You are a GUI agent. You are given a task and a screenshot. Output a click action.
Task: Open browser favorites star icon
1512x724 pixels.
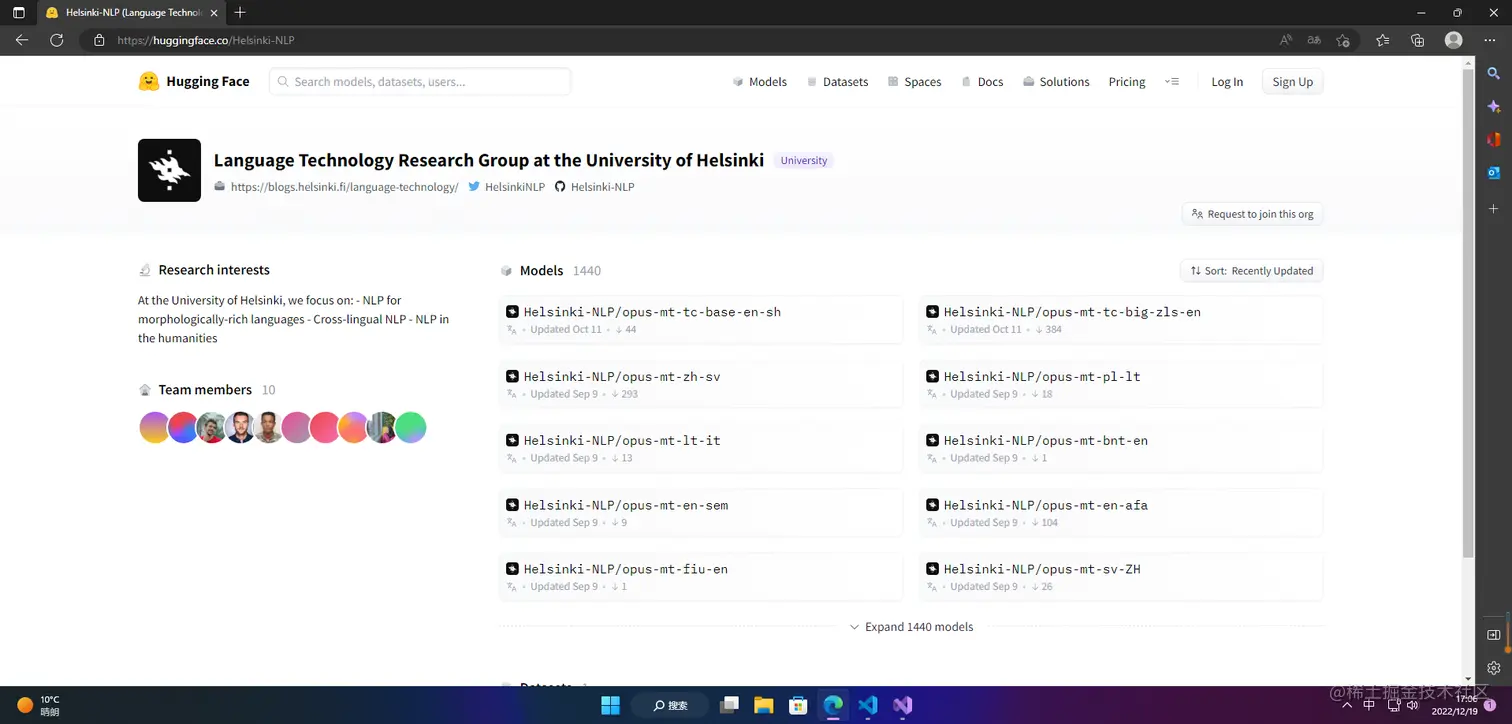click(1382, 40)
